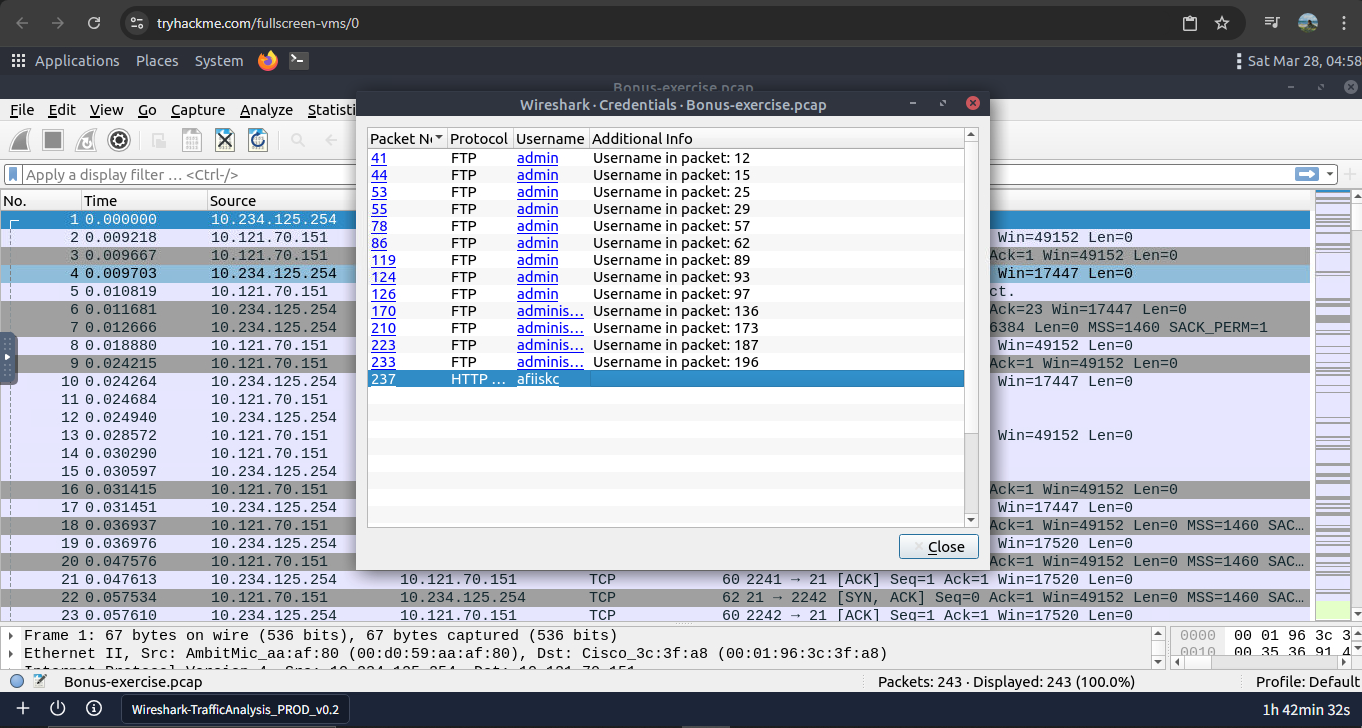Screen dimensions: 1362x728
Task: Follow packet 237 link in credentials list
Action: tap(383, 379)
